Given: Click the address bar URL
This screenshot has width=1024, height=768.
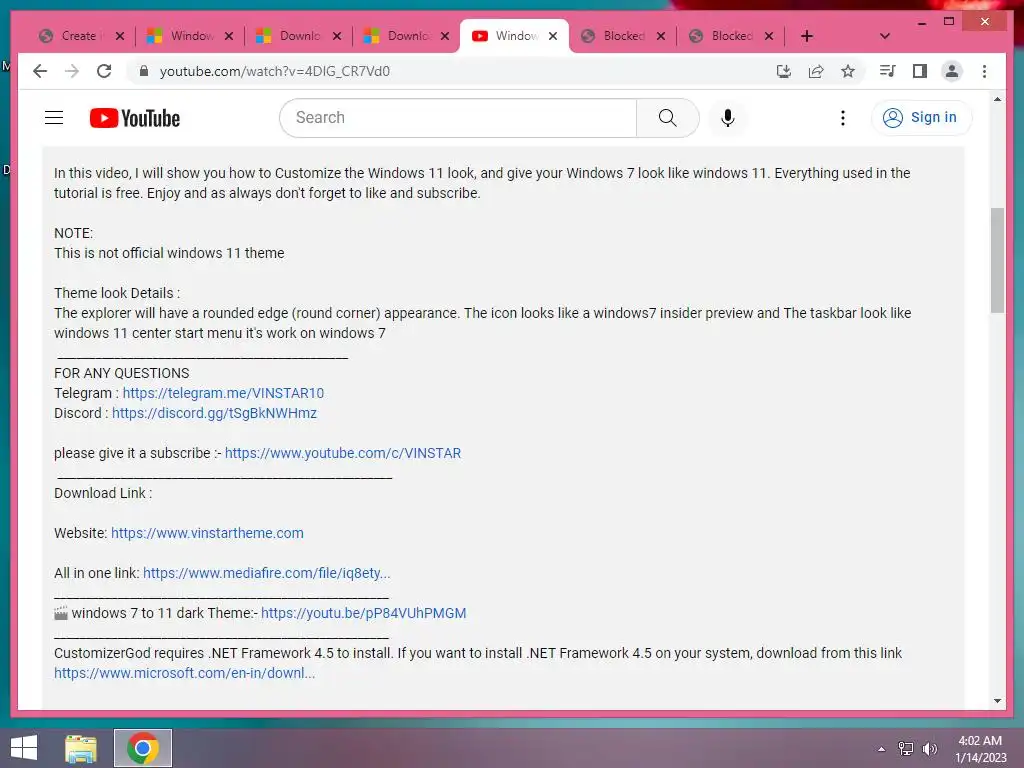Looking at the screenshot, I should click(274, 71).
